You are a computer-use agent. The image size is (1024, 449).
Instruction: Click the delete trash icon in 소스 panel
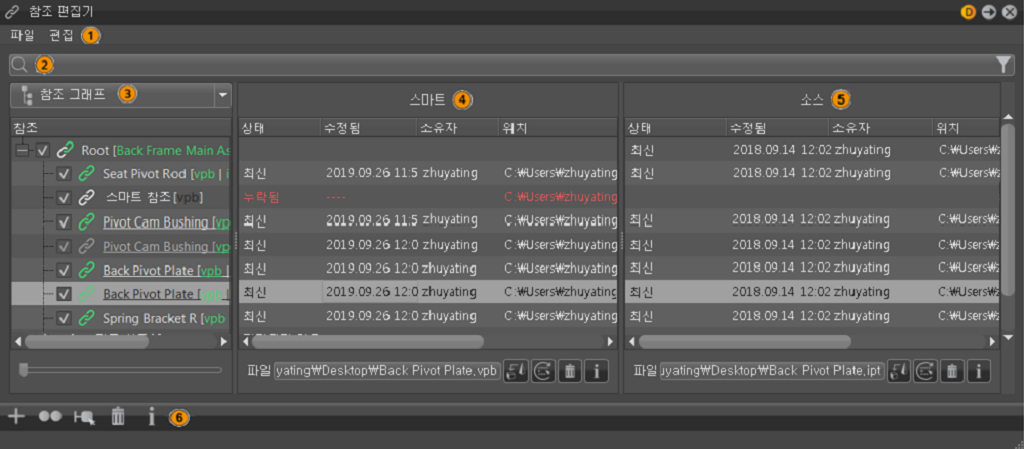click(x=952, y=371)
